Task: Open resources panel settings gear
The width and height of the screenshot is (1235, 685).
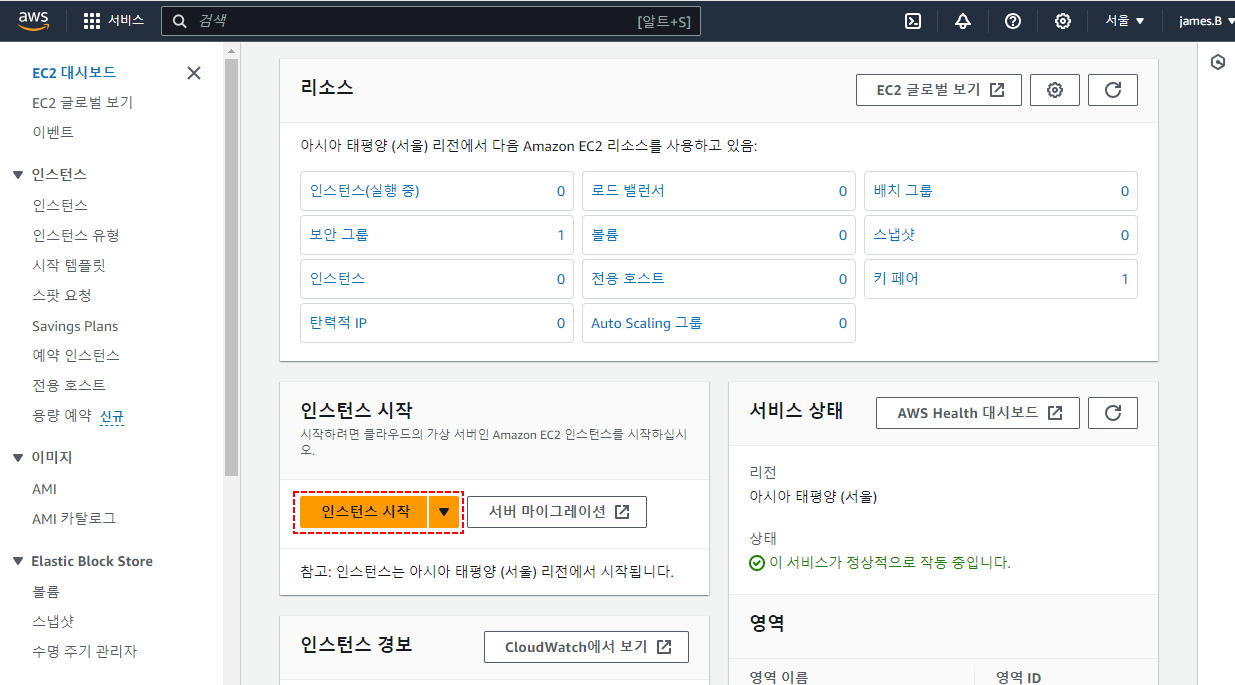Action: tap(1055, 90)
